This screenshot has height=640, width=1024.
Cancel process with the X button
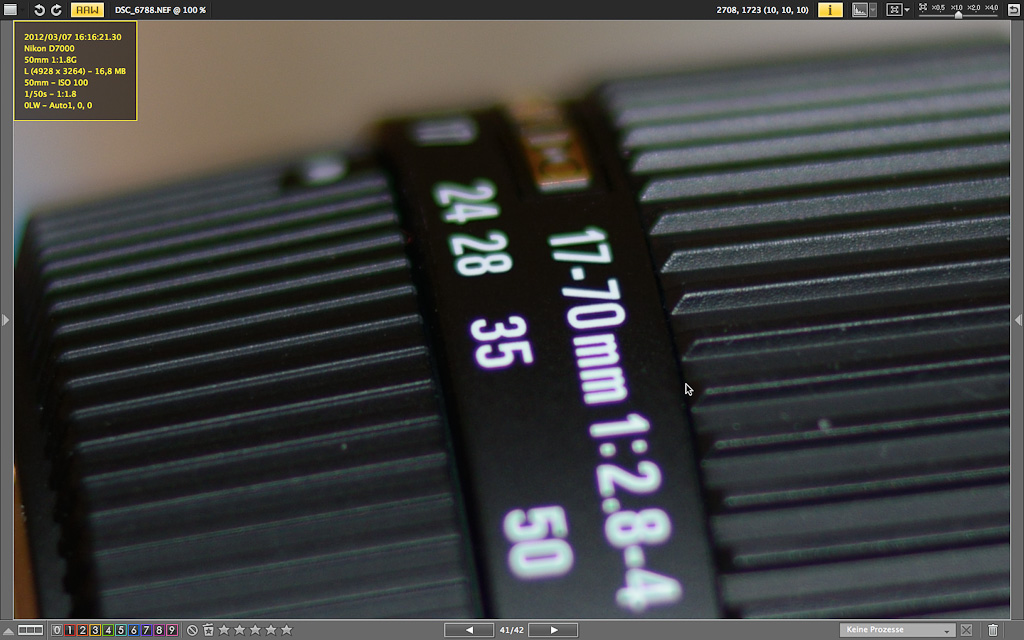(967, 630)
